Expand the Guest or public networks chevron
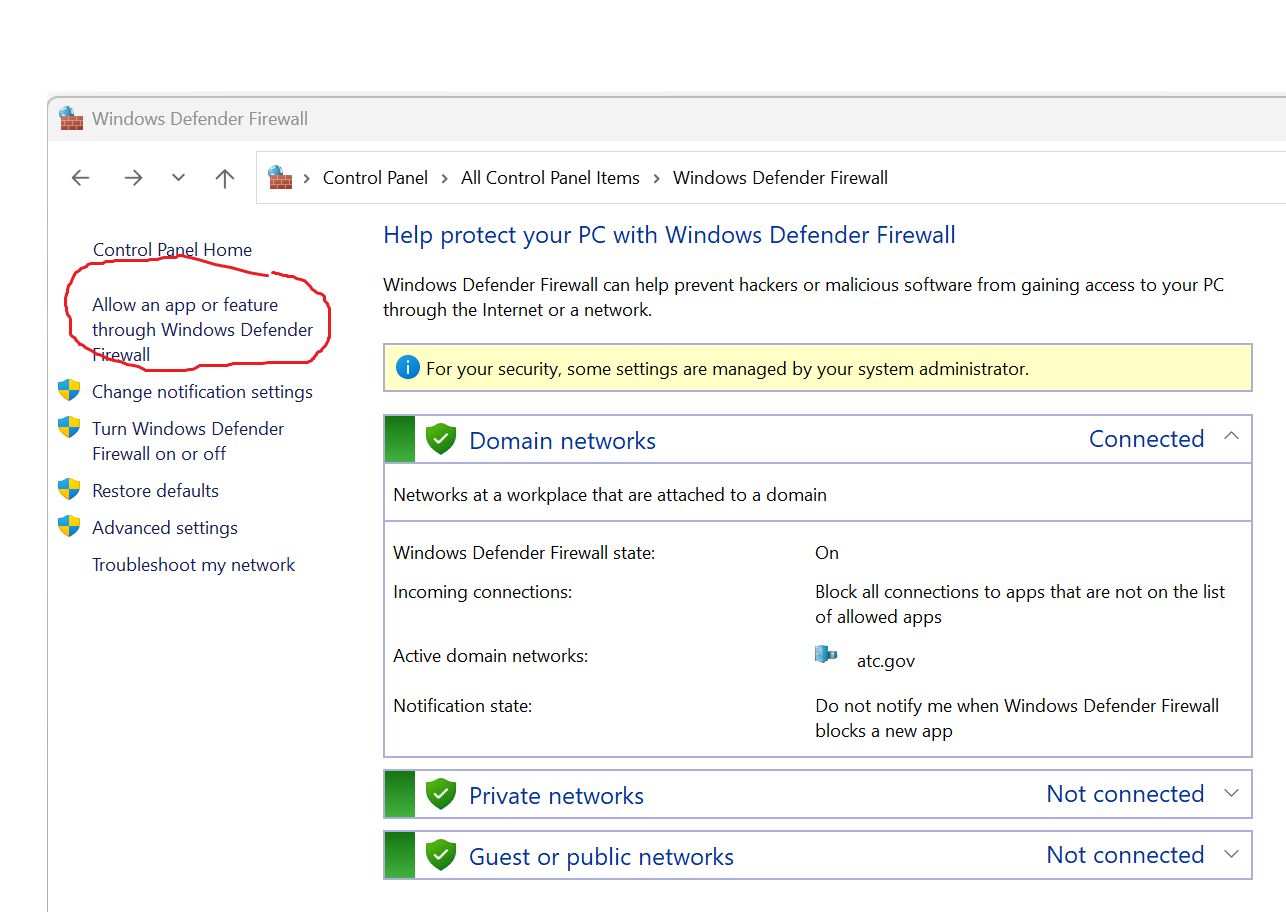Screen dimensions: 1286x912 (x=1232, y=854)
